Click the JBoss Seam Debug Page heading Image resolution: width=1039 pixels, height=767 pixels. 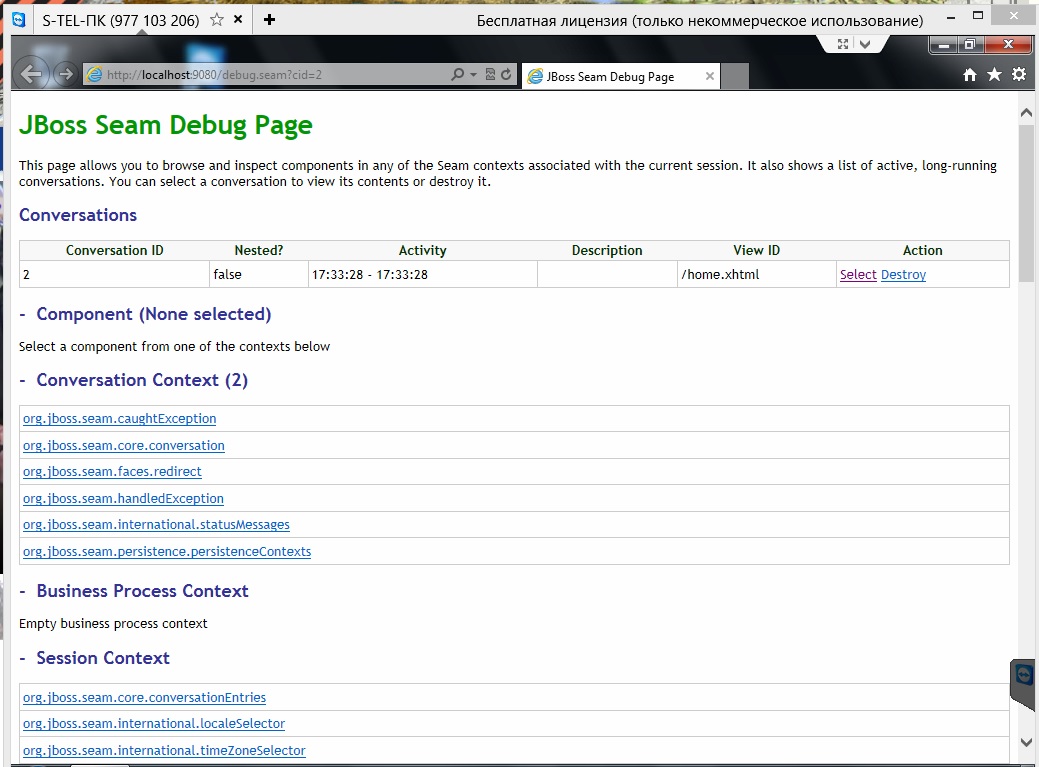click(x=166, y=125)
